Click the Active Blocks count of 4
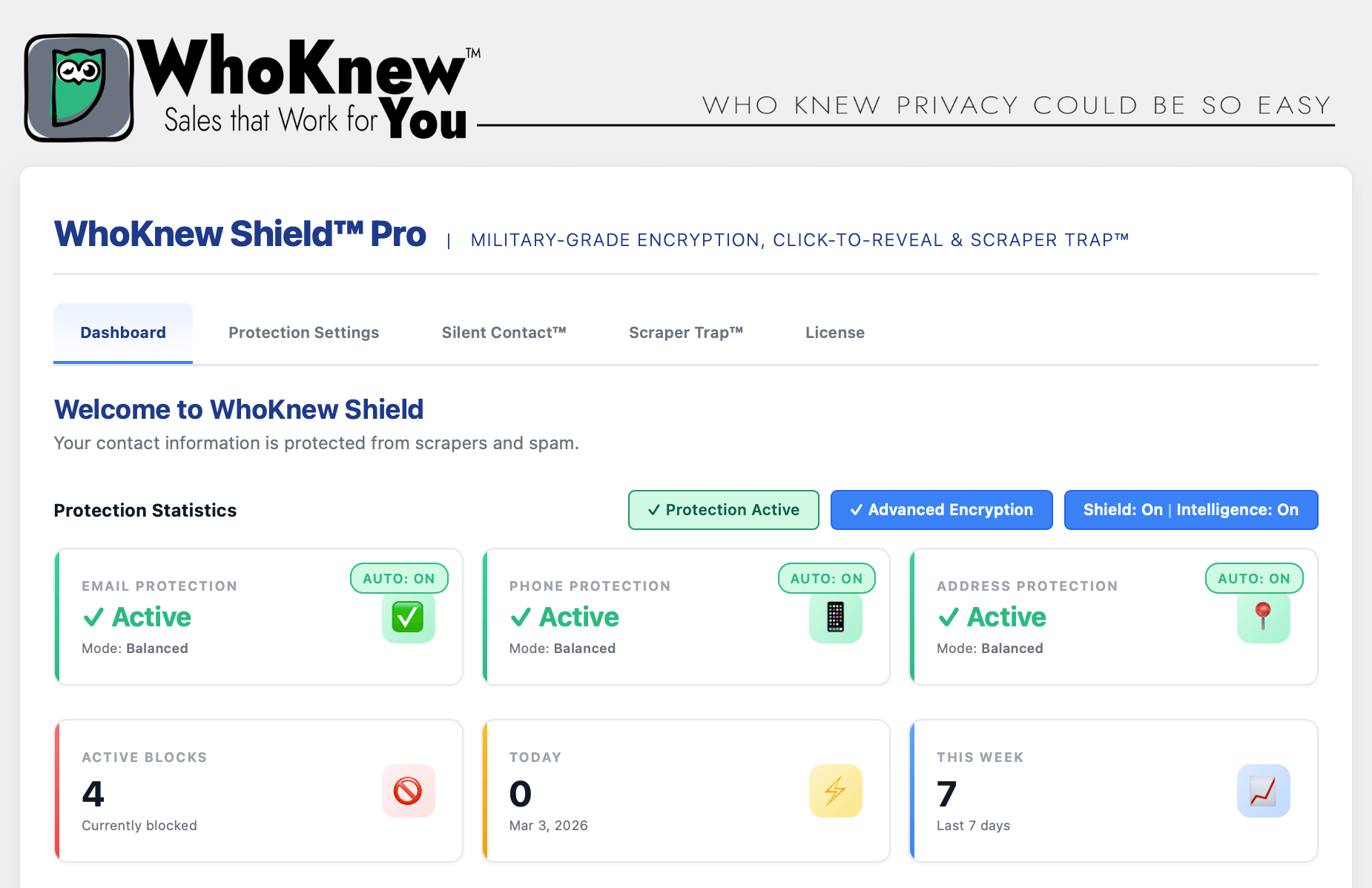1372x888 pixels. 92,794
